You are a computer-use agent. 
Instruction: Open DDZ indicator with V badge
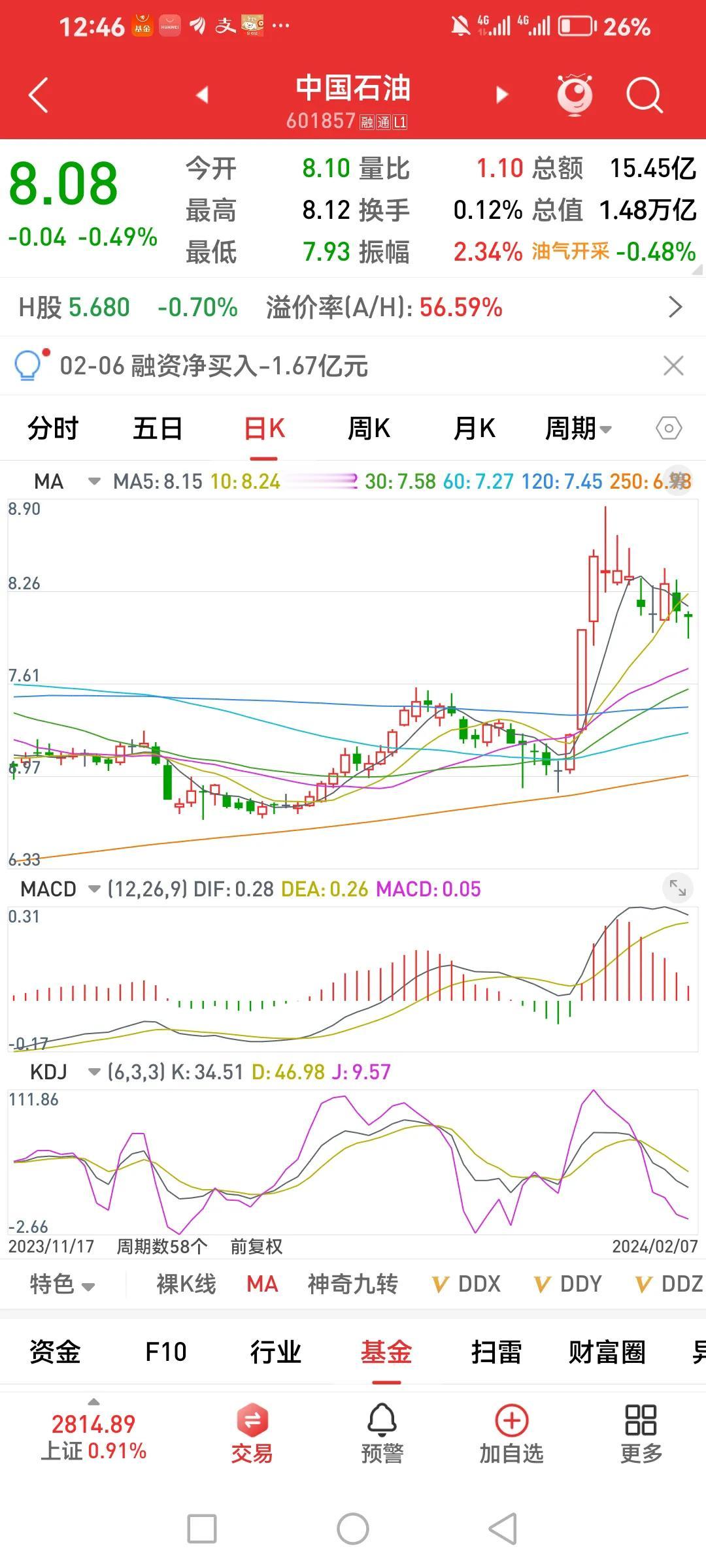[669, 1284]
